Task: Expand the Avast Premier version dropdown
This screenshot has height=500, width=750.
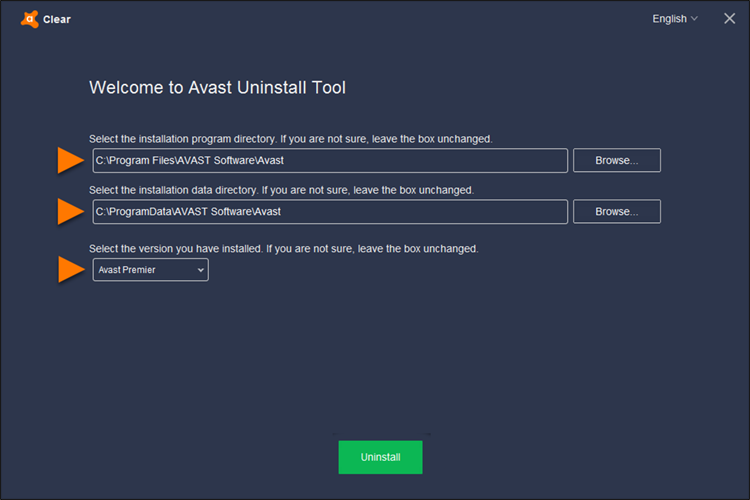Action: point(150,270)
